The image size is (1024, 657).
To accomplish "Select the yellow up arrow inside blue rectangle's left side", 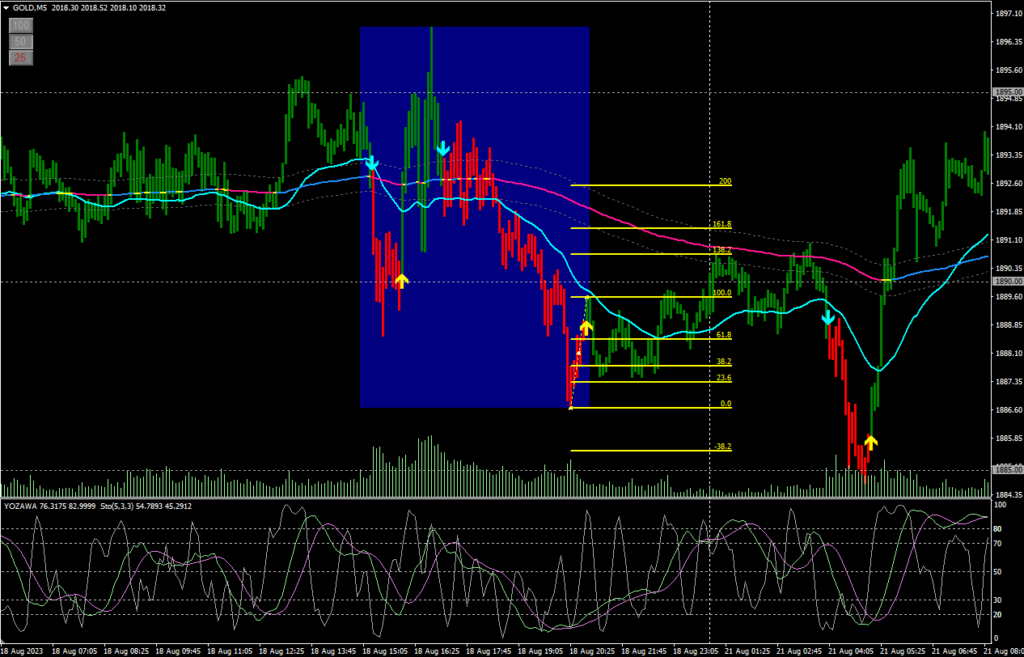I will (x=401, y=280).
